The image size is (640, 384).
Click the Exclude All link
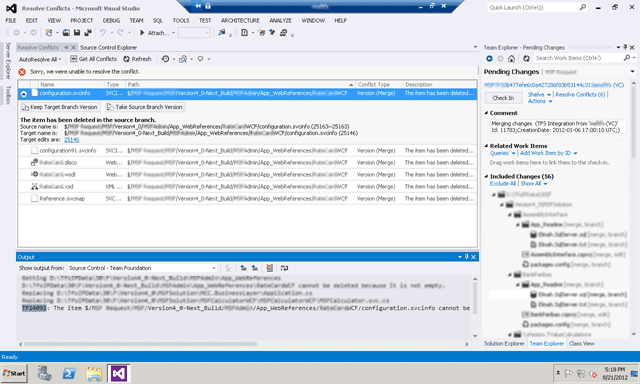503,184
